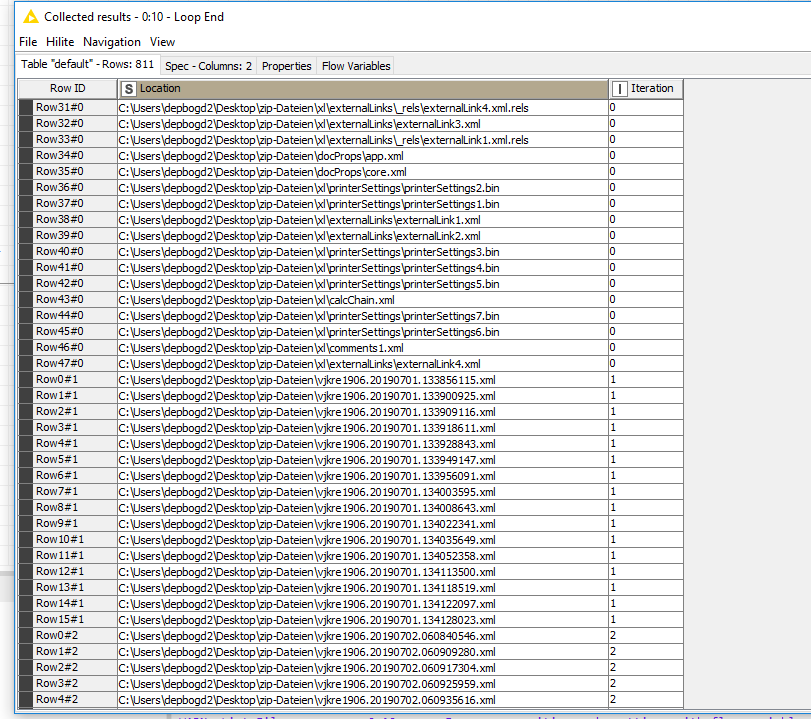Click the printerSettings2.bin location cell

pyautogui.click(x=363, y=188)
